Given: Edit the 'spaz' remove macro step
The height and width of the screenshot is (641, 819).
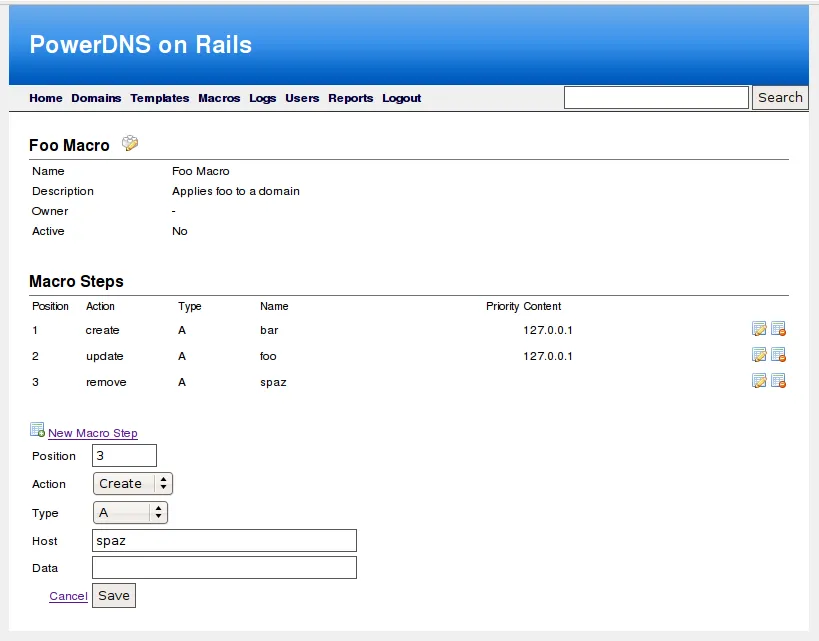Looking at the screenshot, I should tap(759, 381).
